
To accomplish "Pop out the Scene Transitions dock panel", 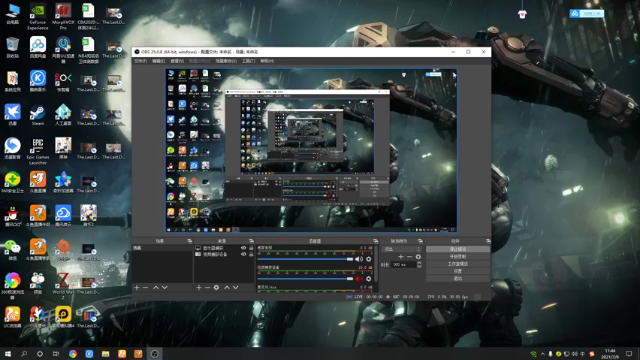I will click(420, 241).
